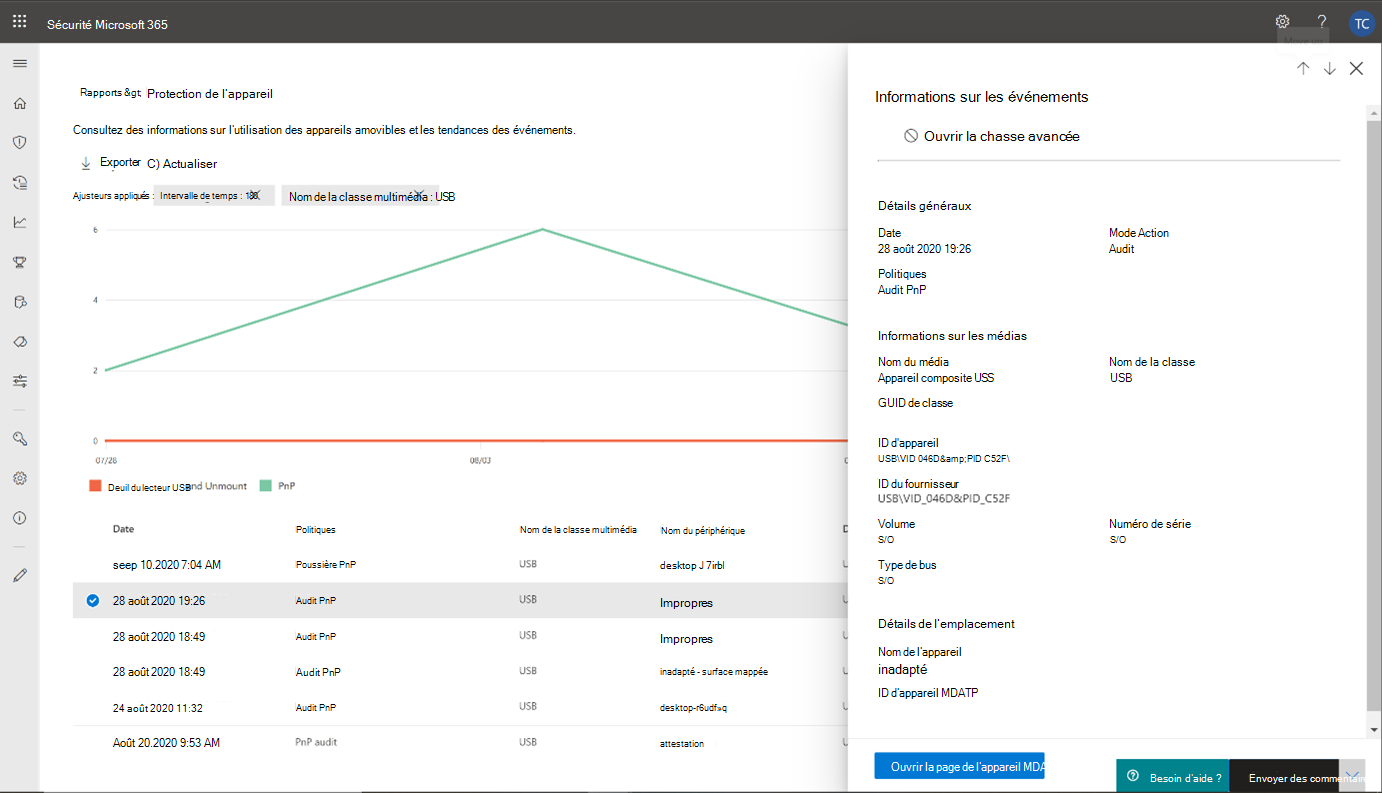Open the sliders configuration sidebar icon
The image size is (1382, 793).
point(19,381)
